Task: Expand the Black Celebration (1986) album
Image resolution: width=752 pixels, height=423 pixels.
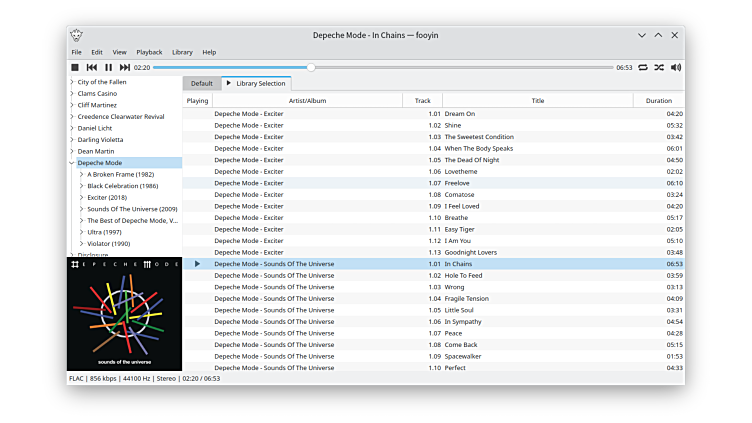Action: tap(81, 185)
